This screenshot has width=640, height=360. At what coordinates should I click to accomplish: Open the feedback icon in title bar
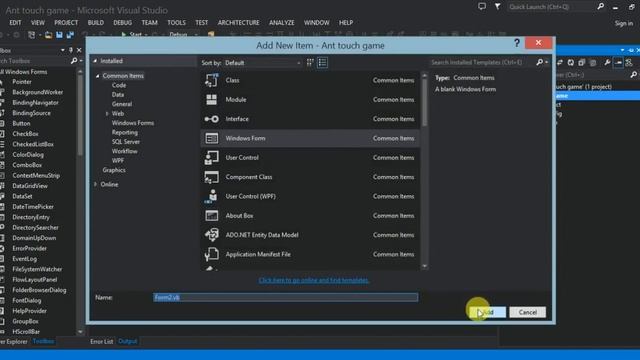click(482, 6)
